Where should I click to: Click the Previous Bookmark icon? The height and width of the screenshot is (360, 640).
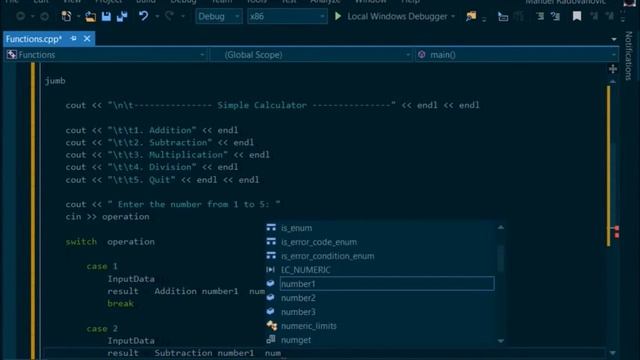594,16
